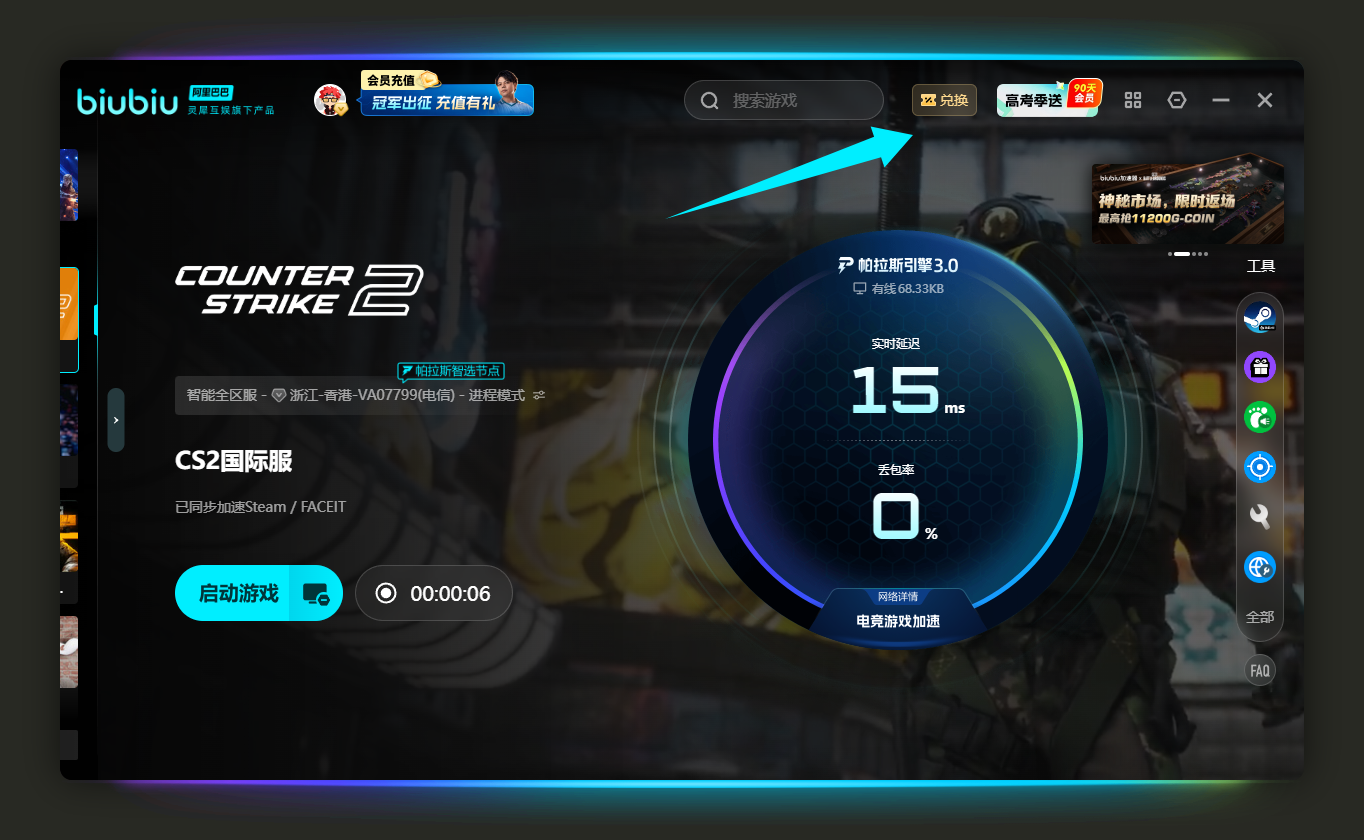Click the 有线 68.33KB status text
The width and height of the screenshot is (1364, 840).
(898, 289)
